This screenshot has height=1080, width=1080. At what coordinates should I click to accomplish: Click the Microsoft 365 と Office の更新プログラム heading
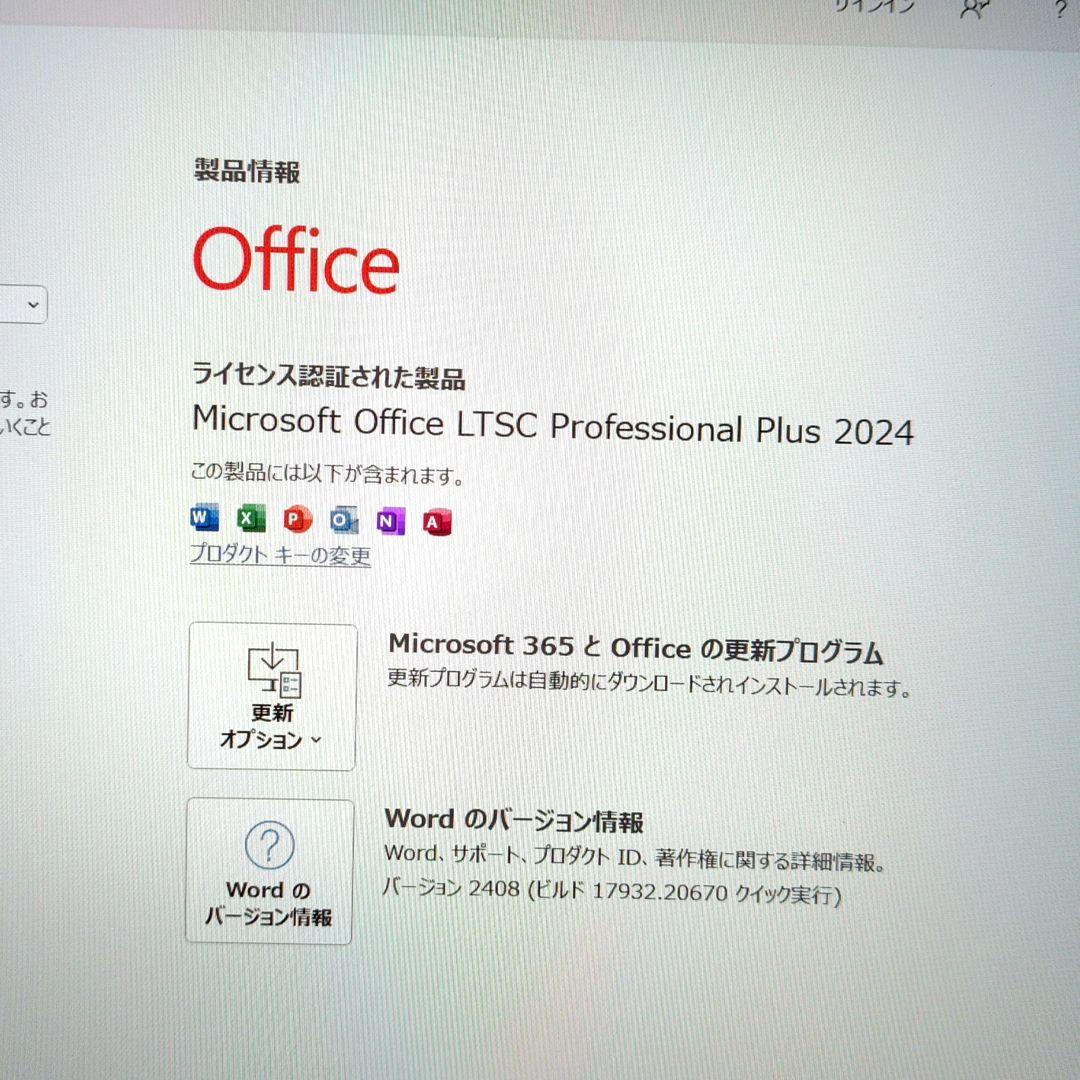point(636,649)
